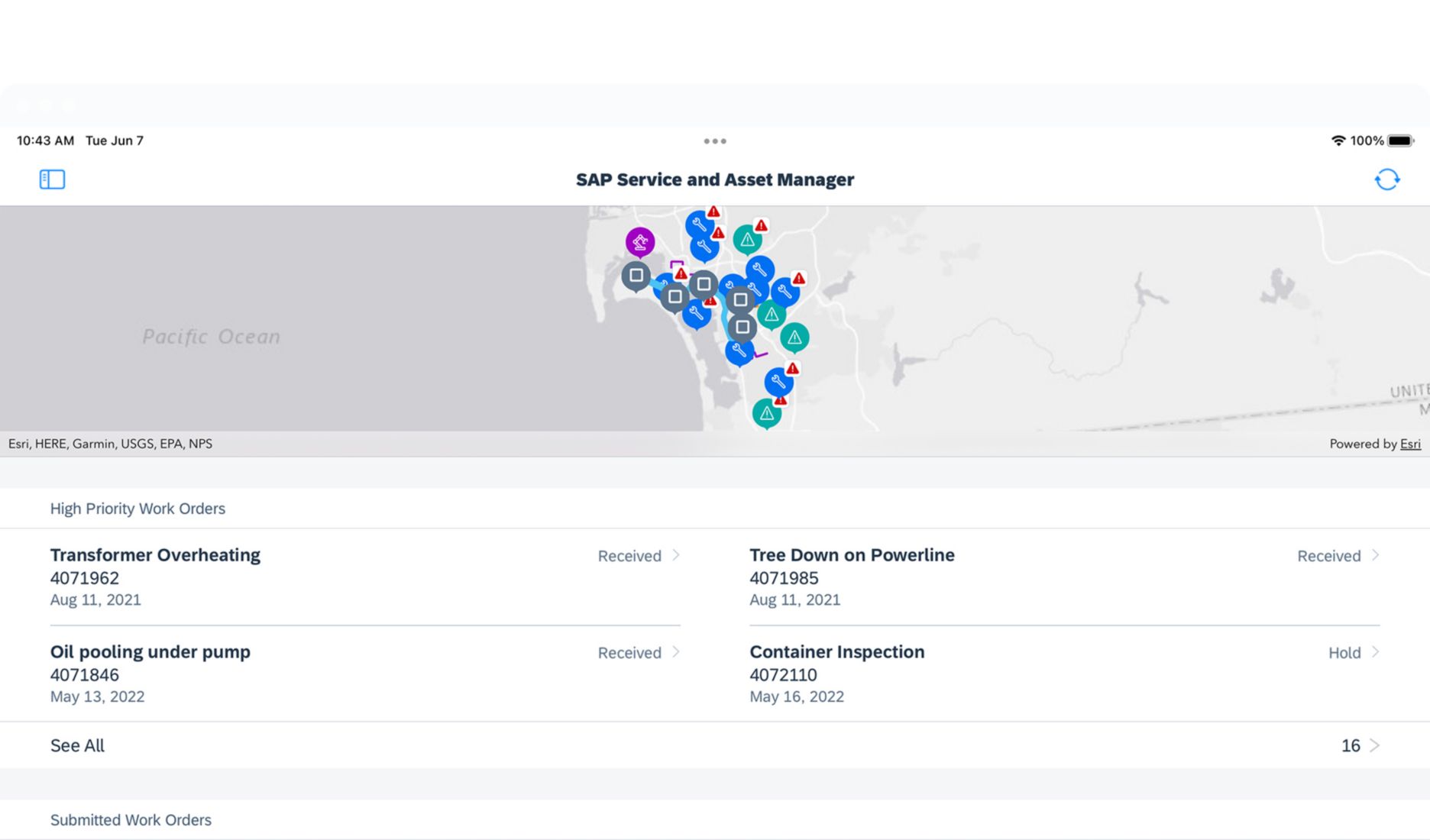Open the Esri link
Viewport: 1430px width, 840px height.
pos(1410,444)
